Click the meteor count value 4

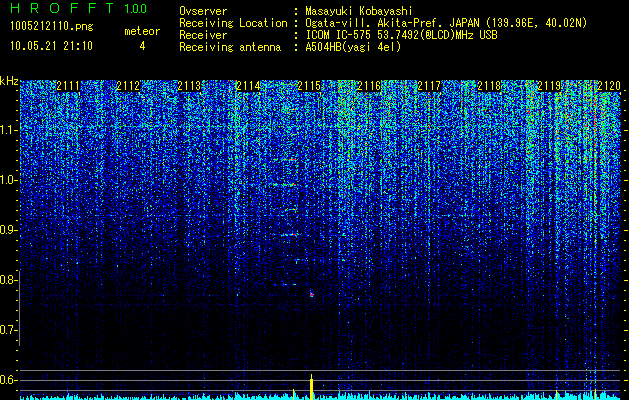click(x=142, y=46)
